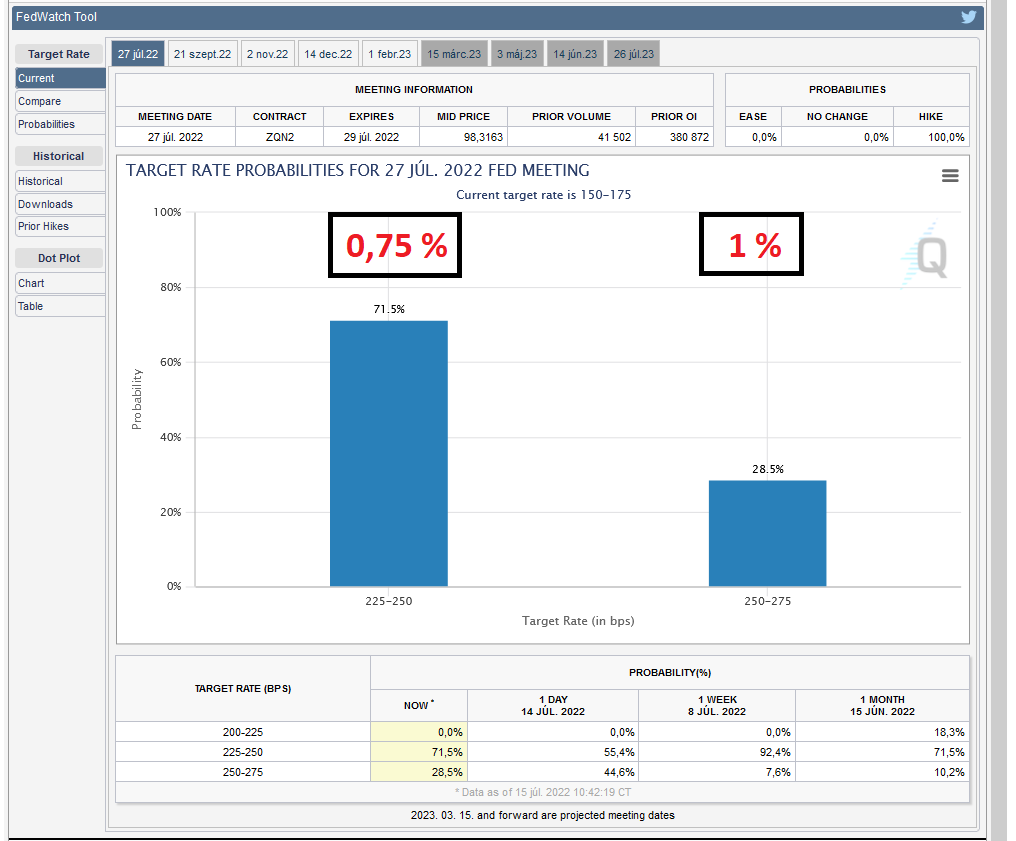1016x841 pixels.
Task: Select the 27 júl.22 meeting tab
Action: (138, 54)
